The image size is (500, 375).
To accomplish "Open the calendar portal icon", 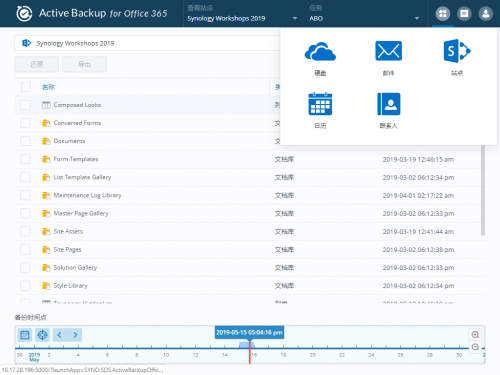I will [320, 104].
